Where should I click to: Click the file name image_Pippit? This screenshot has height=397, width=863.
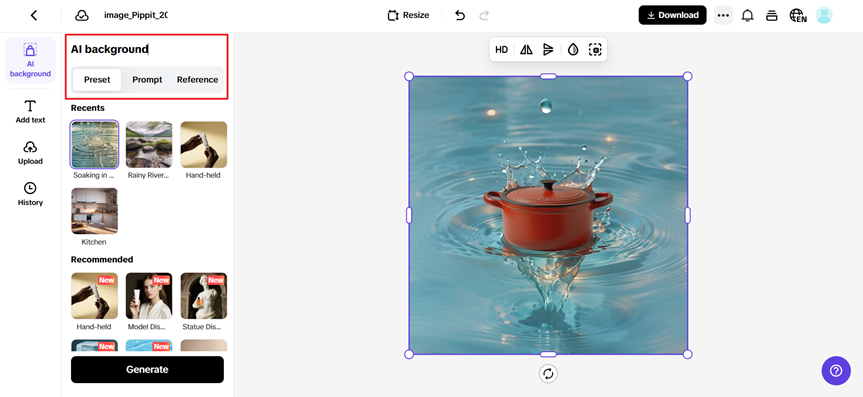[136, 15]
